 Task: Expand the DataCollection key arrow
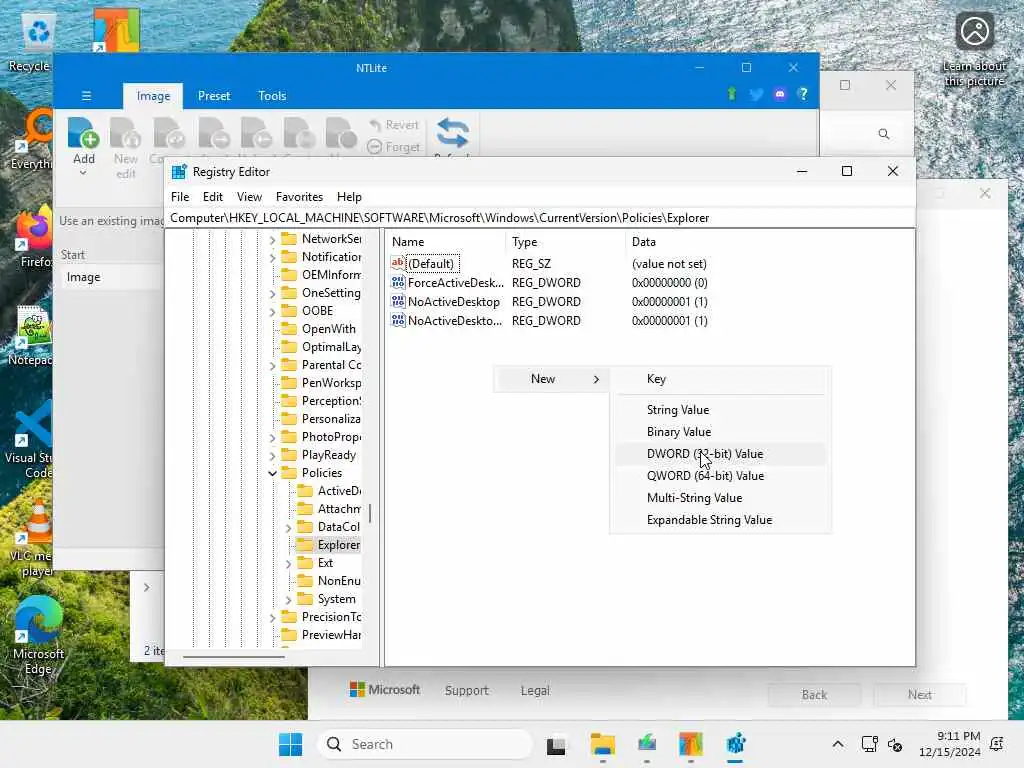point(289,527)
